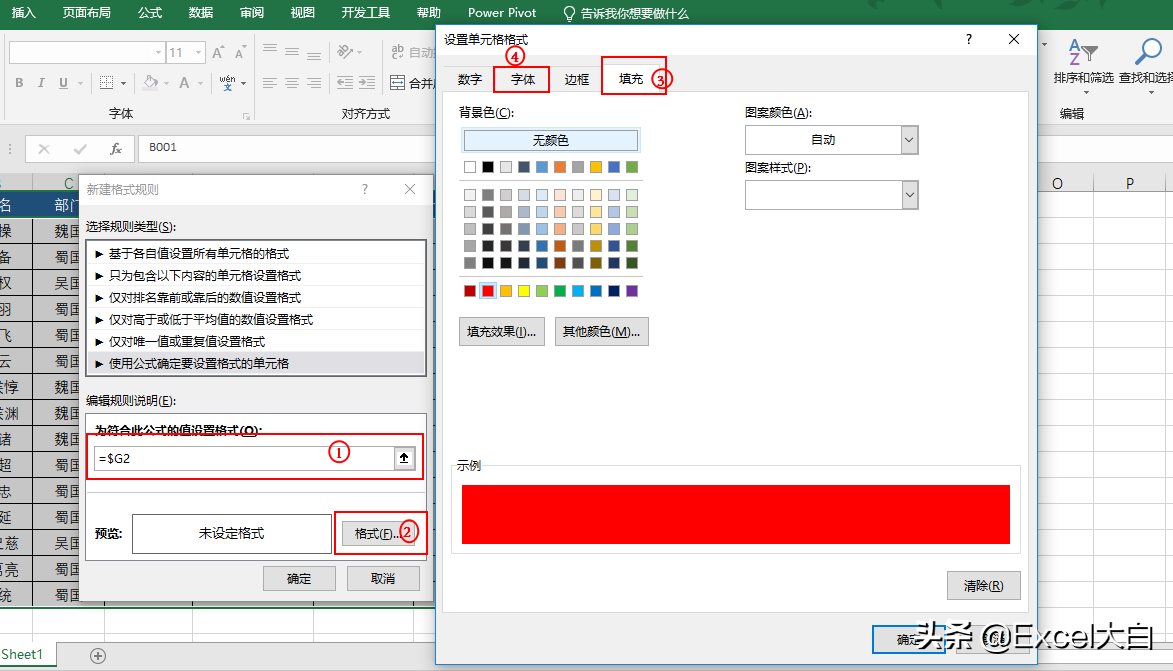Select rule type 仅对唯一值或重复值设置格式

[x=256, y=341]
